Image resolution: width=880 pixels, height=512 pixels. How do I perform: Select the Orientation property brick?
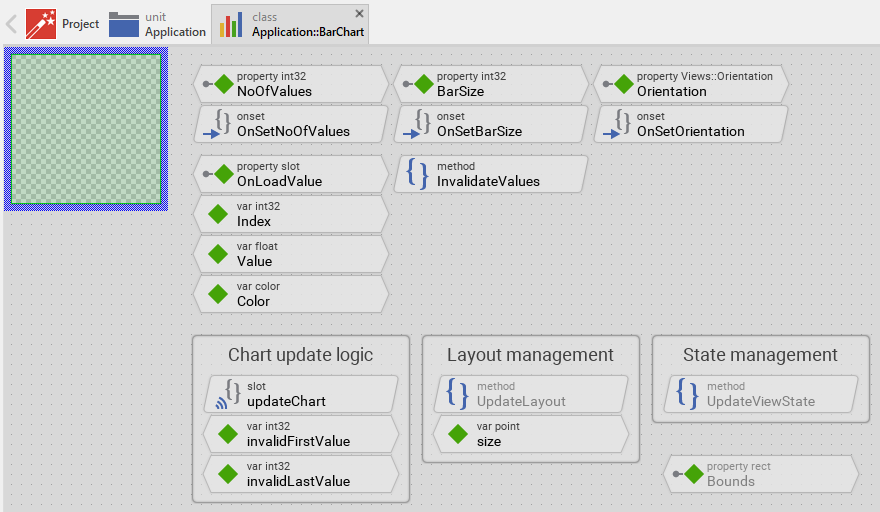(692, 84)
